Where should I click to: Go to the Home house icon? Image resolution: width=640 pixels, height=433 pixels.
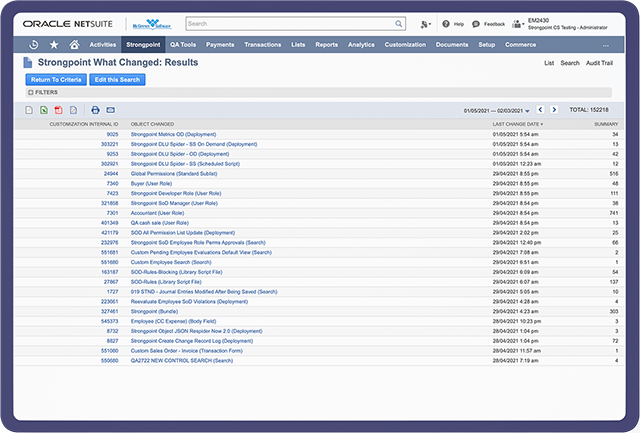coord(74,45)
